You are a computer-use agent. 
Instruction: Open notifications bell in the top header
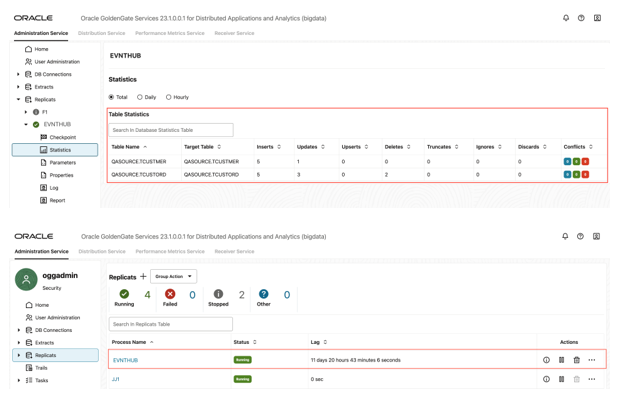(566, 18)
